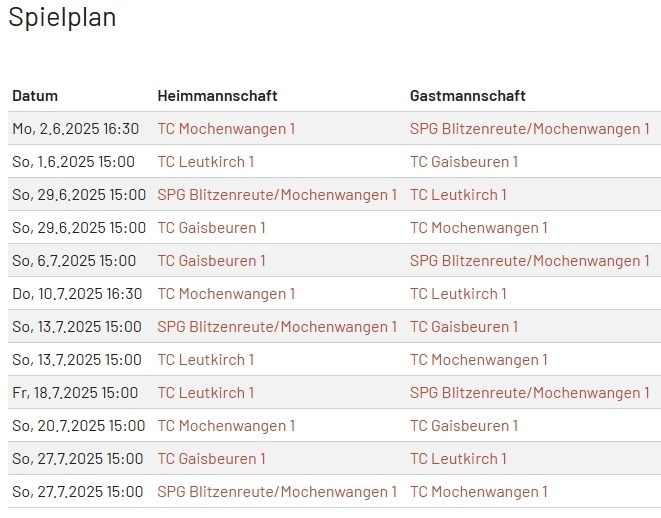Open home SPG Blitzenreute/Mochenwangen 1 on 27.7.2025
This screenshot has height=518, width=661.
[x=277, y=491]
